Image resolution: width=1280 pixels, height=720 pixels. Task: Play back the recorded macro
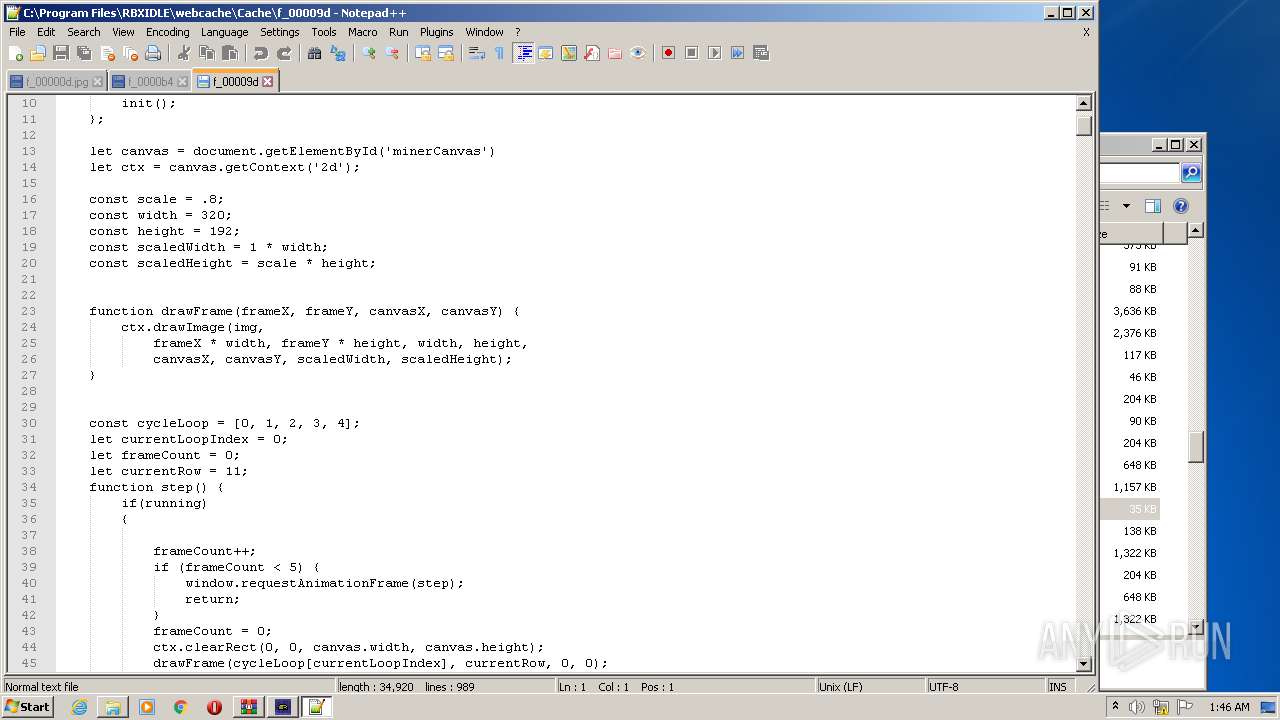pyautogui.click(x=714, y=53)
